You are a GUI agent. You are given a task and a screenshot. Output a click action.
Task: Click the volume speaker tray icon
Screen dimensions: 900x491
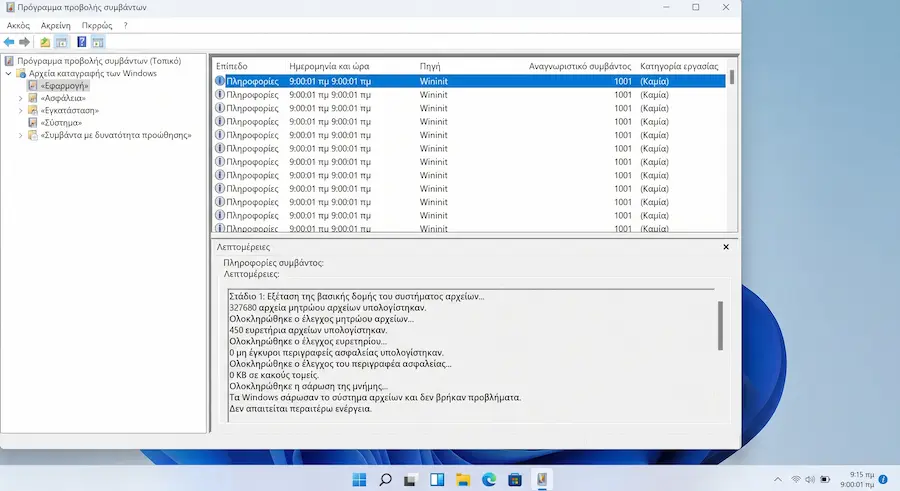(810, 480)
